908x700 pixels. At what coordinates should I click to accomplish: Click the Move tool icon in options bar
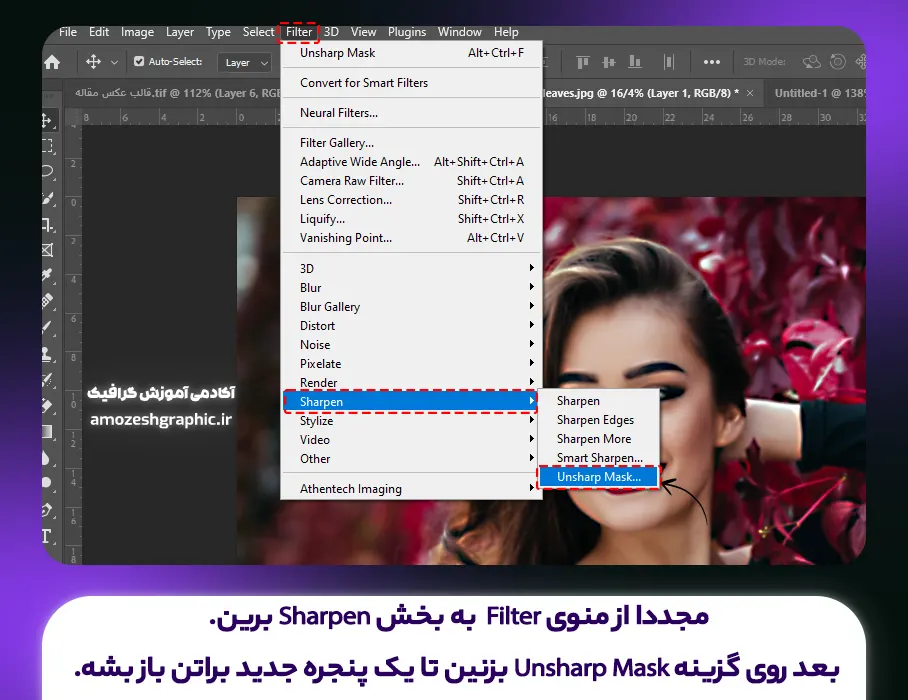click(x=93, y=62)
